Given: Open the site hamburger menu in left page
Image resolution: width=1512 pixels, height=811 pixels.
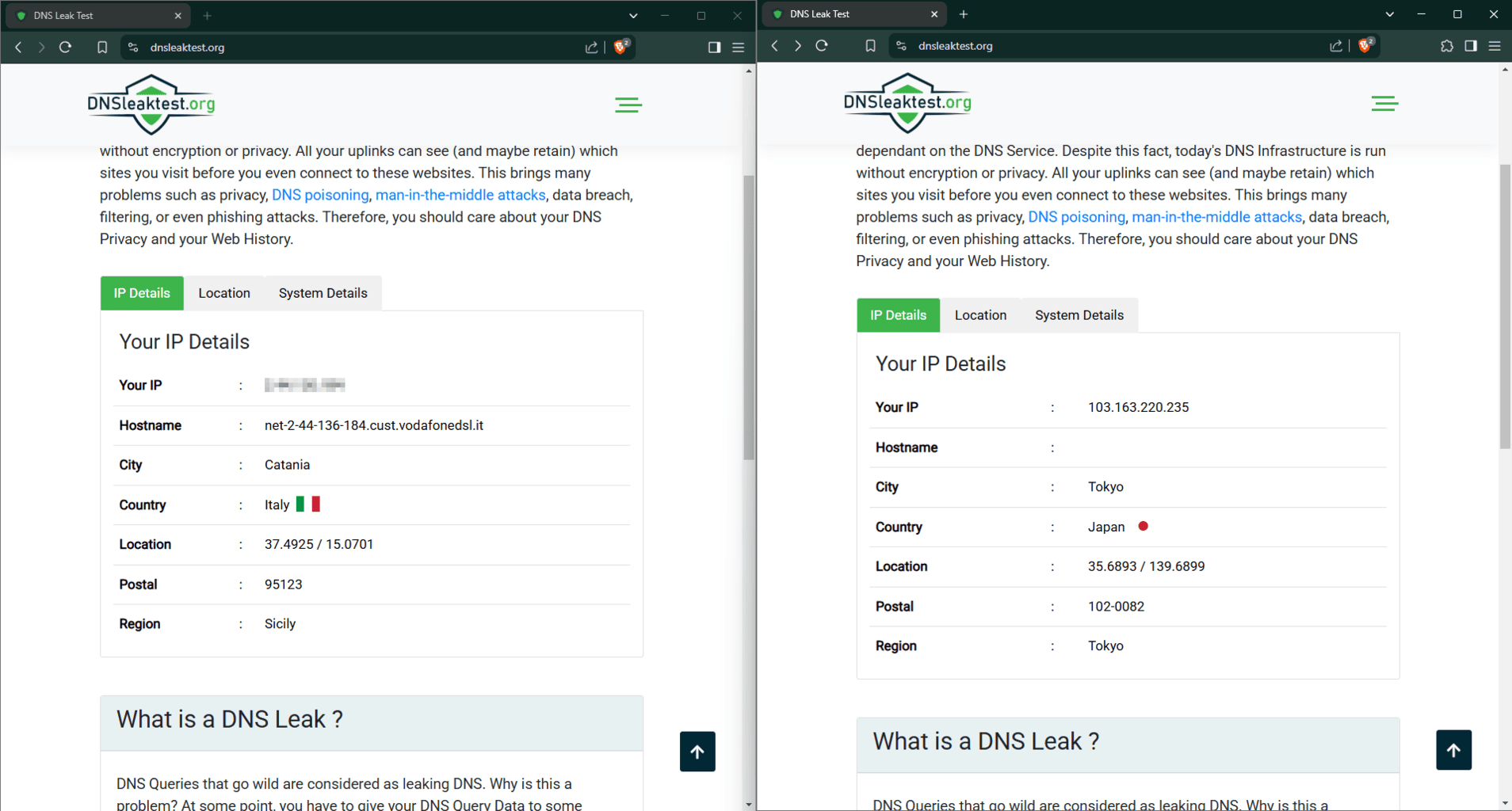Looking at the screenshot, I should pyautogui.click(x=628, y=105).
